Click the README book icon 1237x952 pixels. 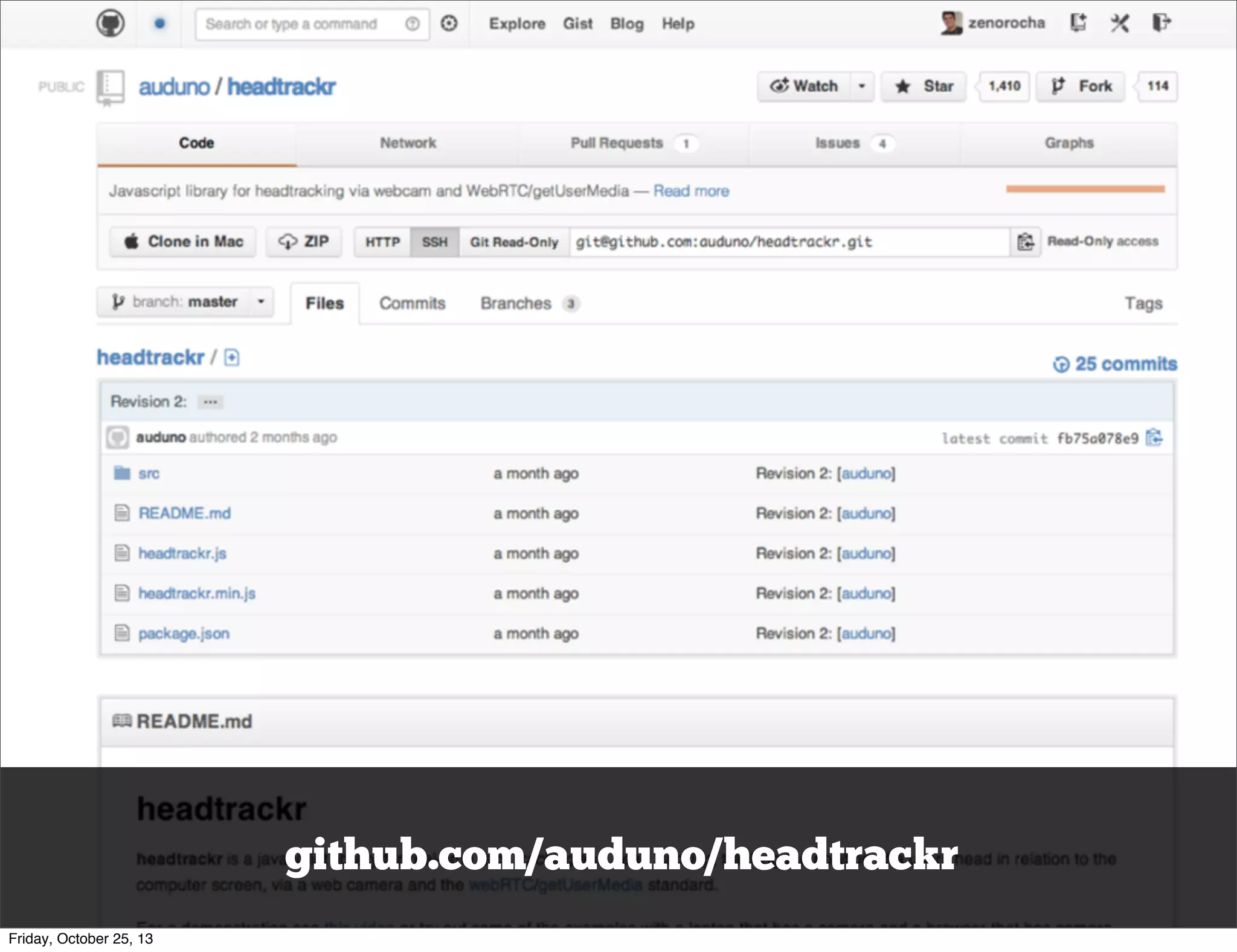122,721
